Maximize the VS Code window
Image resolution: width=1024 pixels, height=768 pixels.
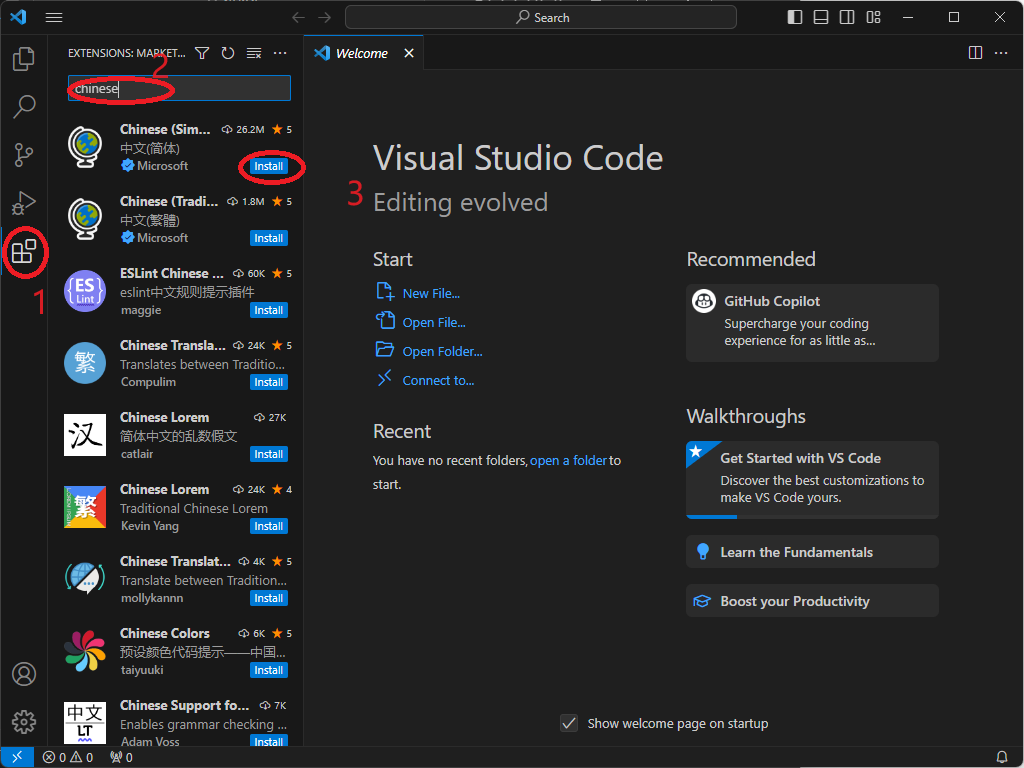click(954, 18)
